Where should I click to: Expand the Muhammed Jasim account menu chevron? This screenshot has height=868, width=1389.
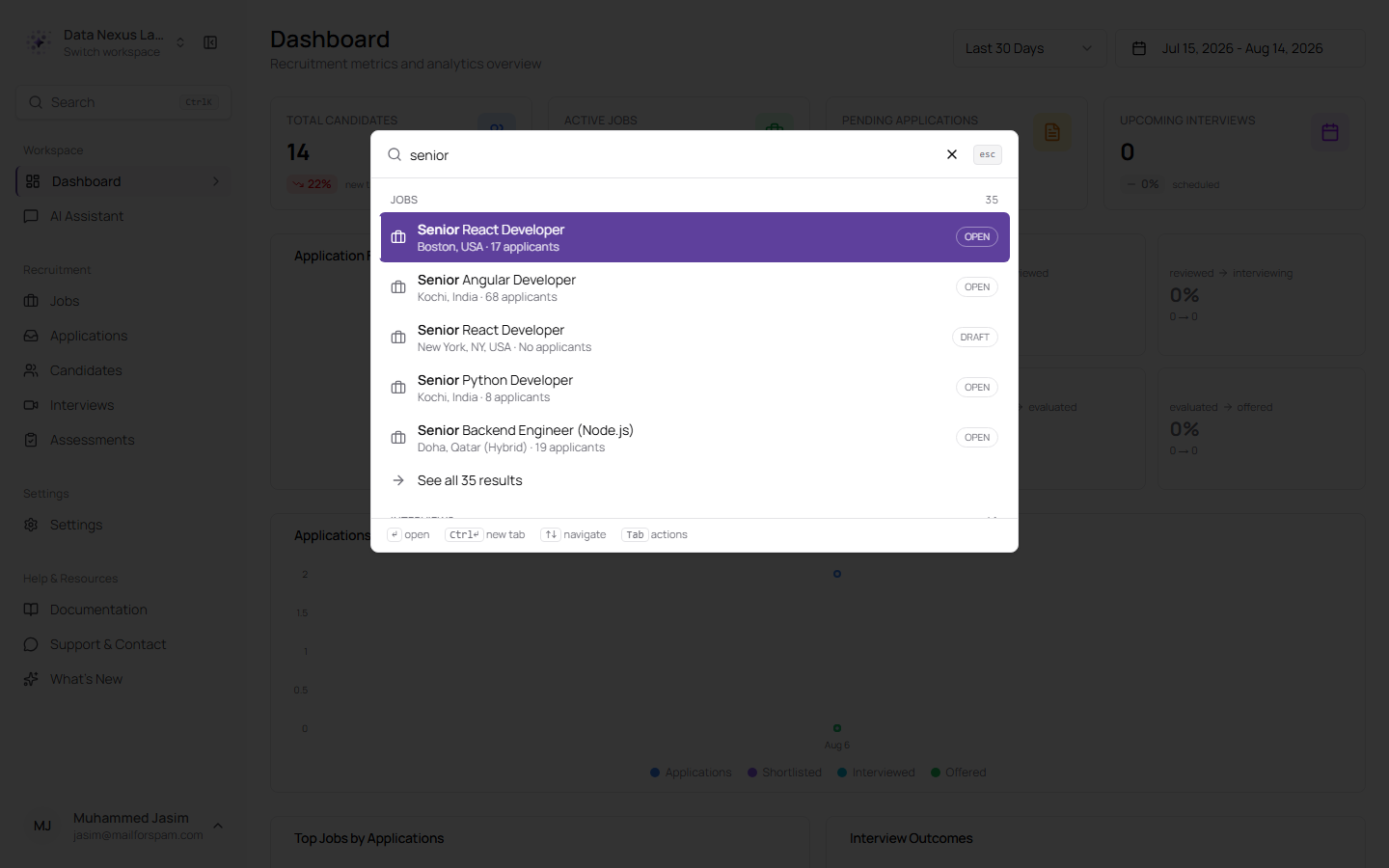218,826
